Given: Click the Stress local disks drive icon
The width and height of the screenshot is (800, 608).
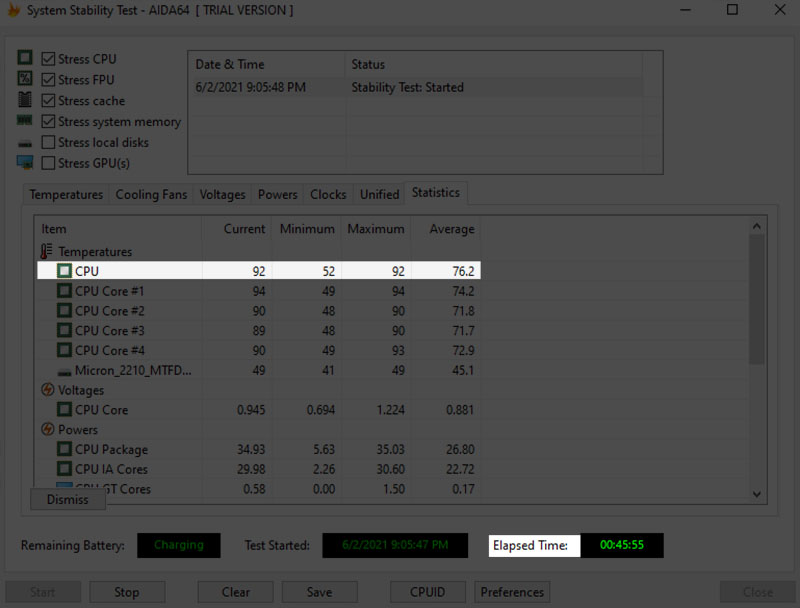Looking at the screenshot, I should (24, 143).
